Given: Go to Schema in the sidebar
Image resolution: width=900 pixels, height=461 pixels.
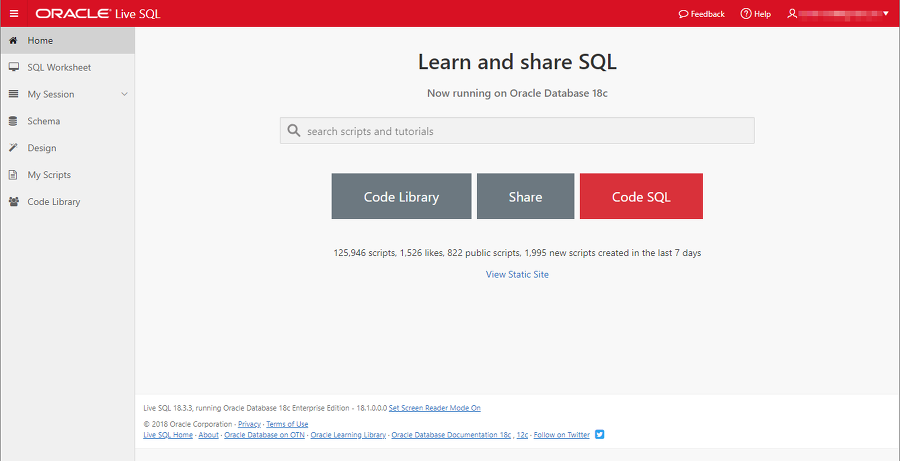Looking at the screenshot, I should tap(68, 121).
